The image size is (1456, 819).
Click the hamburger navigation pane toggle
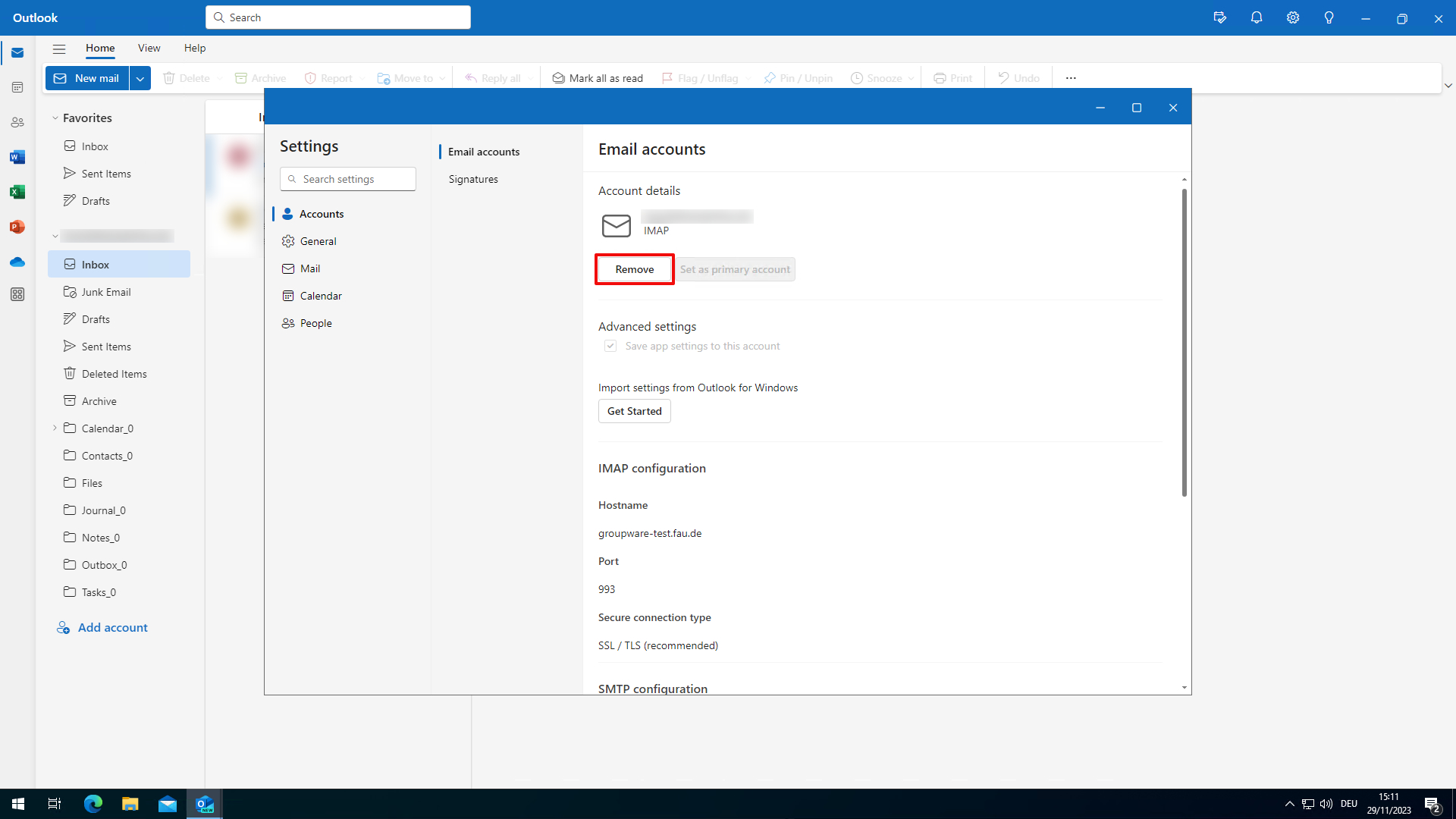tap(59, 49)
